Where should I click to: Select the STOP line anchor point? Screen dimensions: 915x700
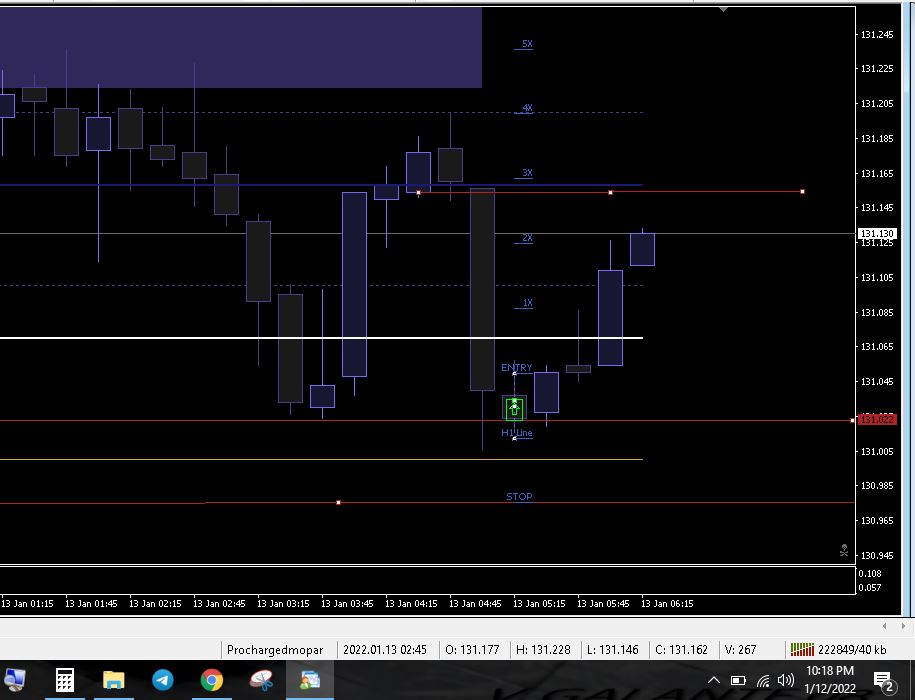coord(338,502)
